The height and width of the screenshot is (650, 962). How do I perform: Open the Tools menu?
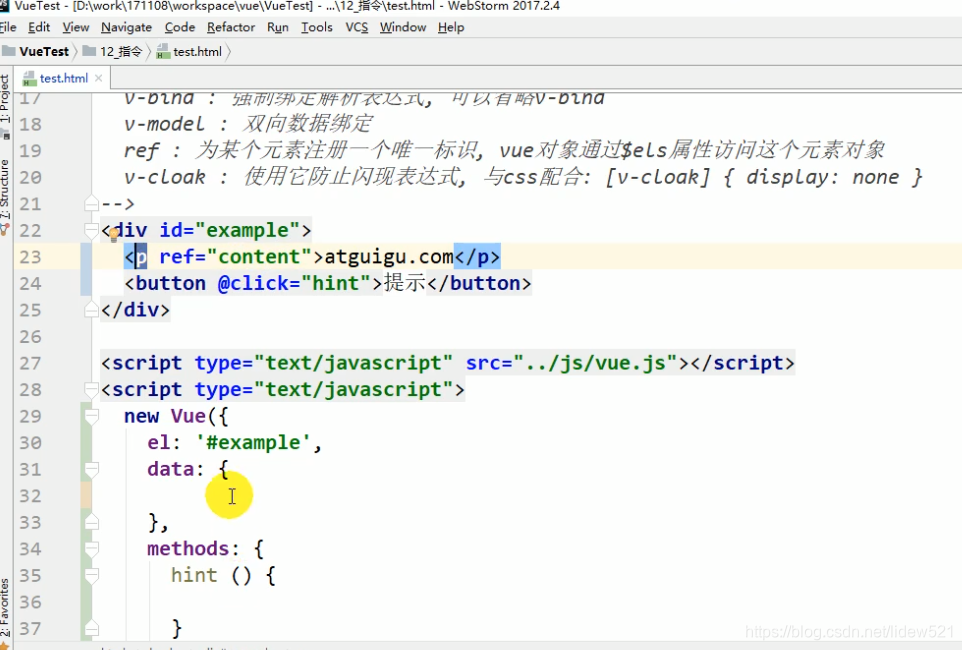pos(317,27)
